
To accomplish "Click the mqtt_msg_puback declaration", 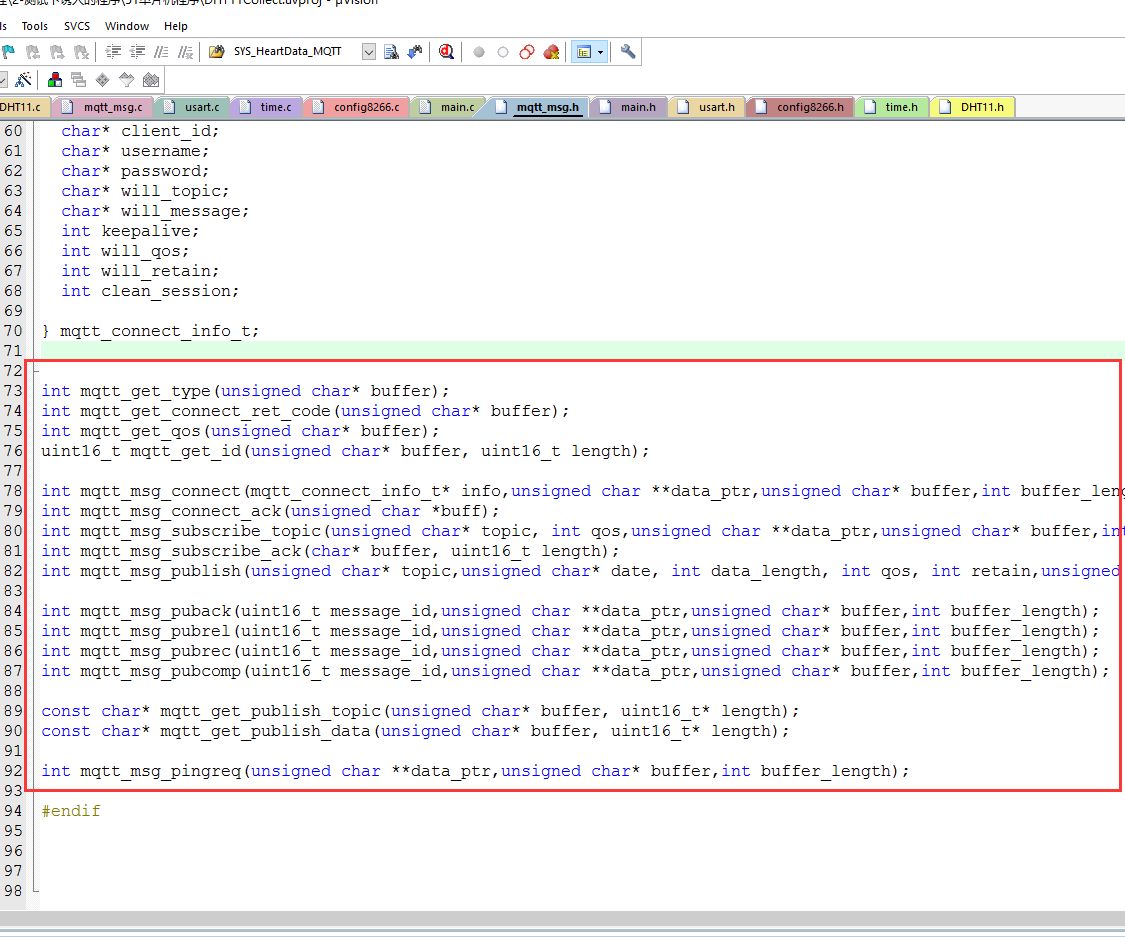I will pos(570,611).
